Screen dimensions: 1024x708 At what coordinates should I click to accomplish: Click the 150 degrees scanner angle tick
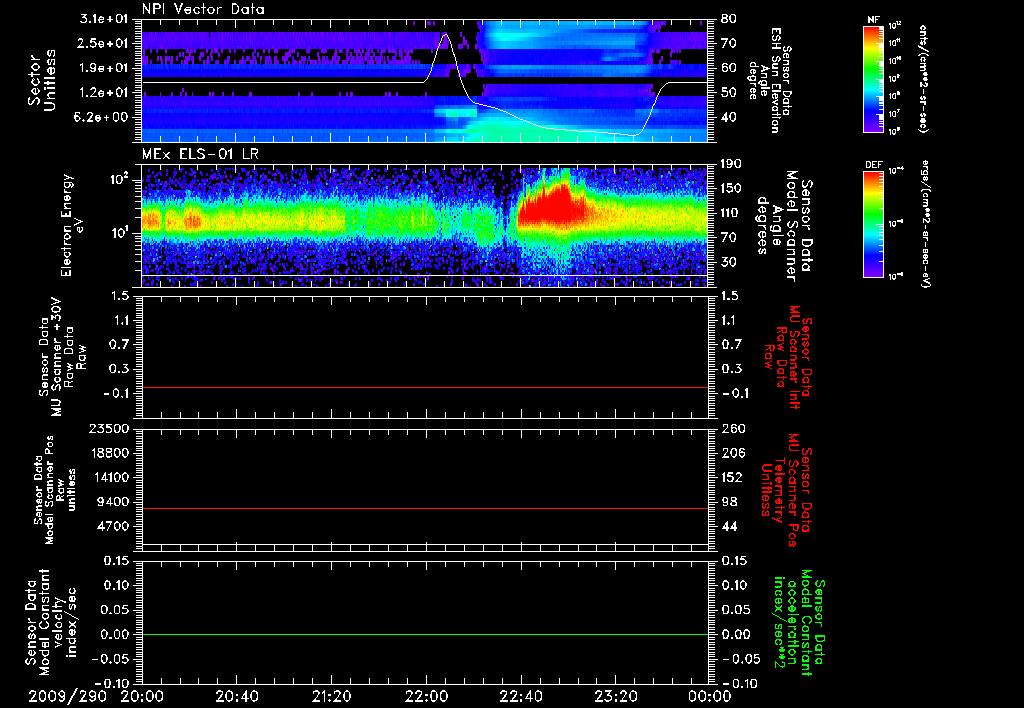[x=731, y=189]
